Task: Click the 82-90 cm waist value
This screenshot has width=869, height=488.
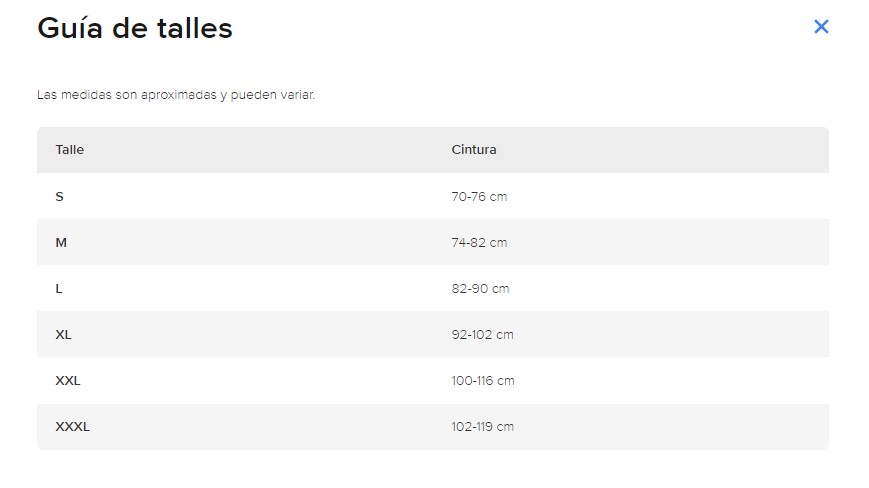Action: (x=480, y=289)
